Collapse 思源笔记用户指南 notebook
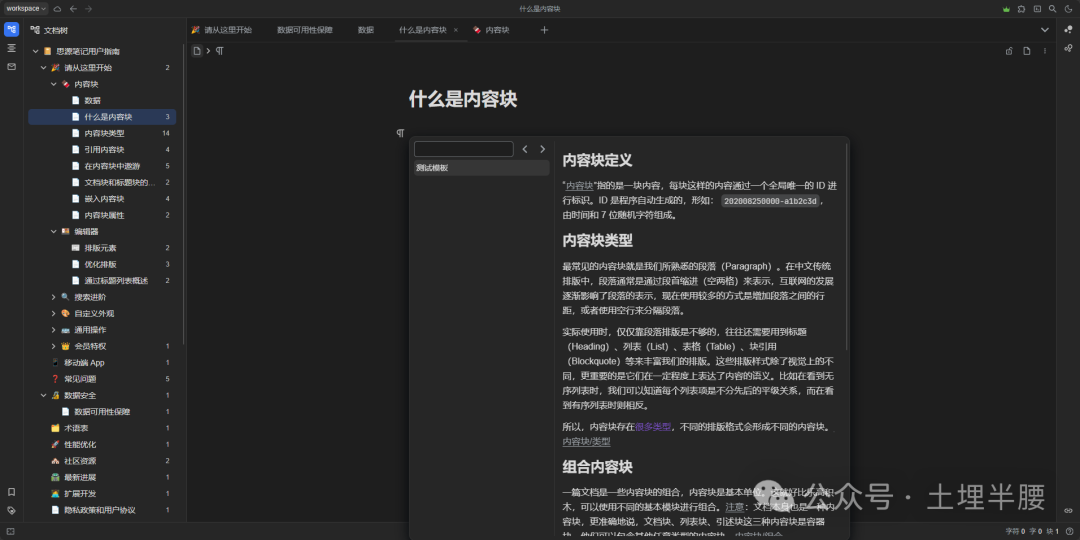 click(36, 52)
